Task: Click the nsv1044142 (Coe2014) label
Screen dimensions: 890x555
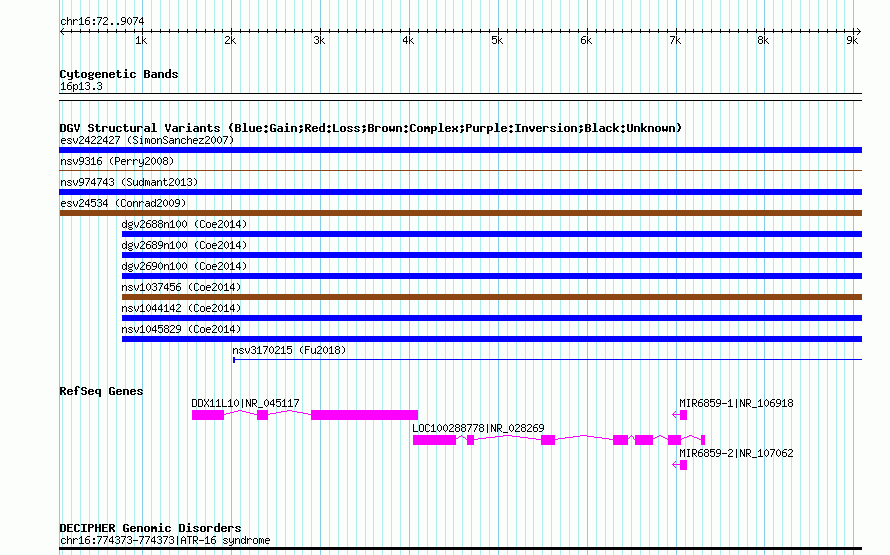Action: pos(181,308)
